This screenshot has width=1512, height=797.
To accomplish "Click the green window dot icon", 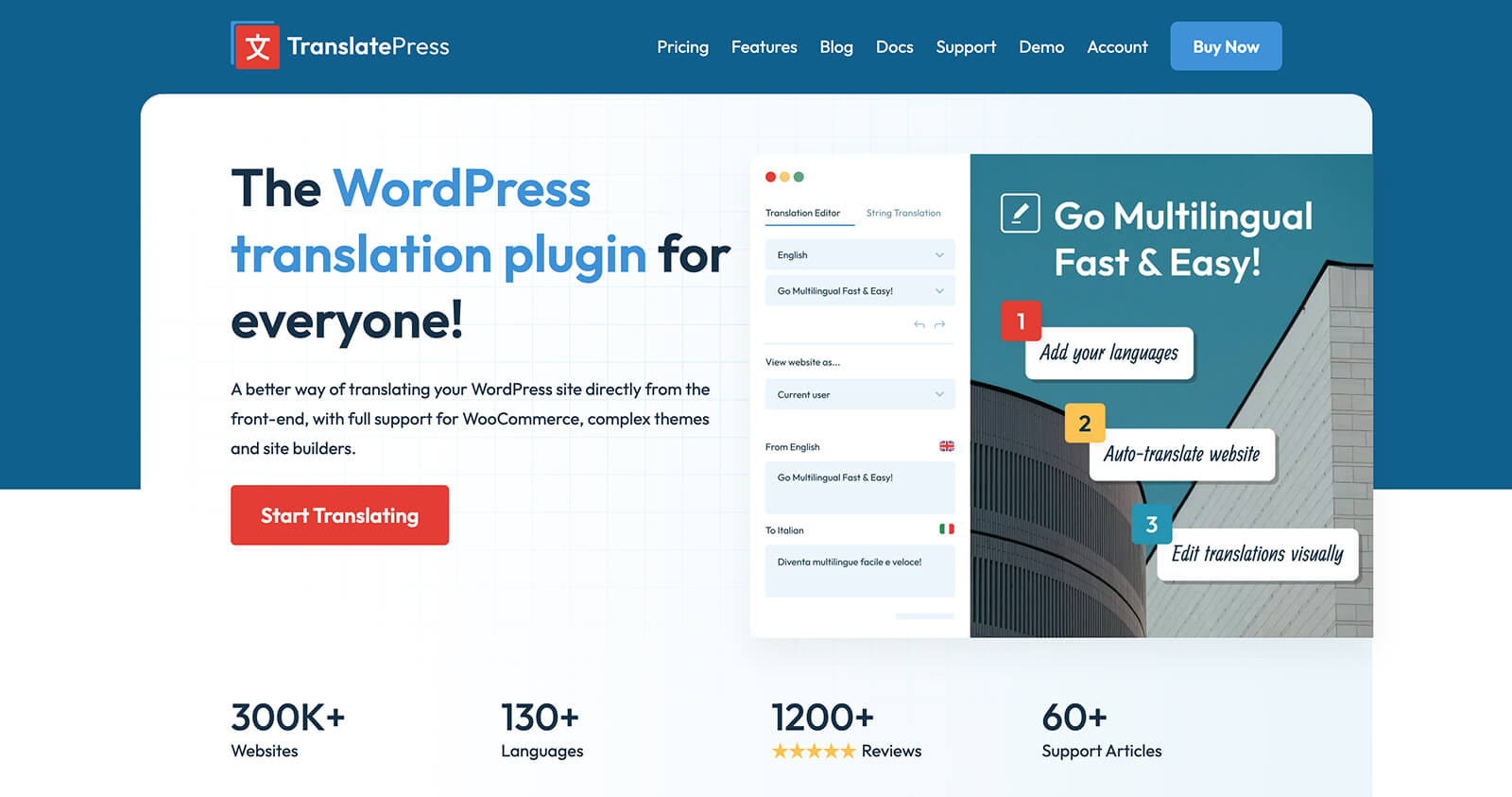I will pos(799,177).
